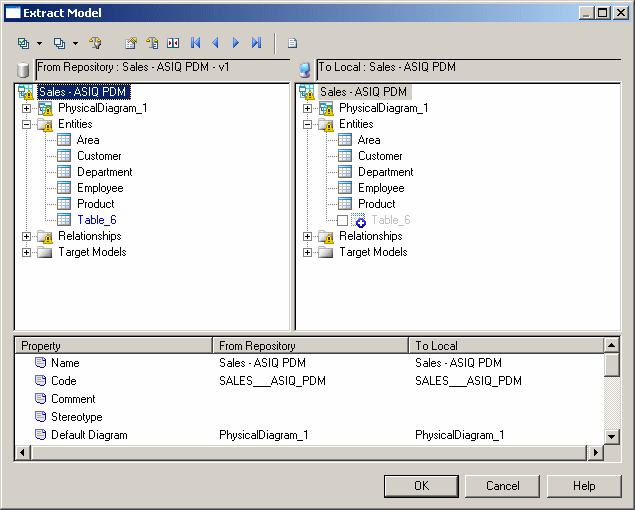Viewport: 635px width, 510px height.
Task: Collapse Entities folder in local tree
Action: point(307,124)
